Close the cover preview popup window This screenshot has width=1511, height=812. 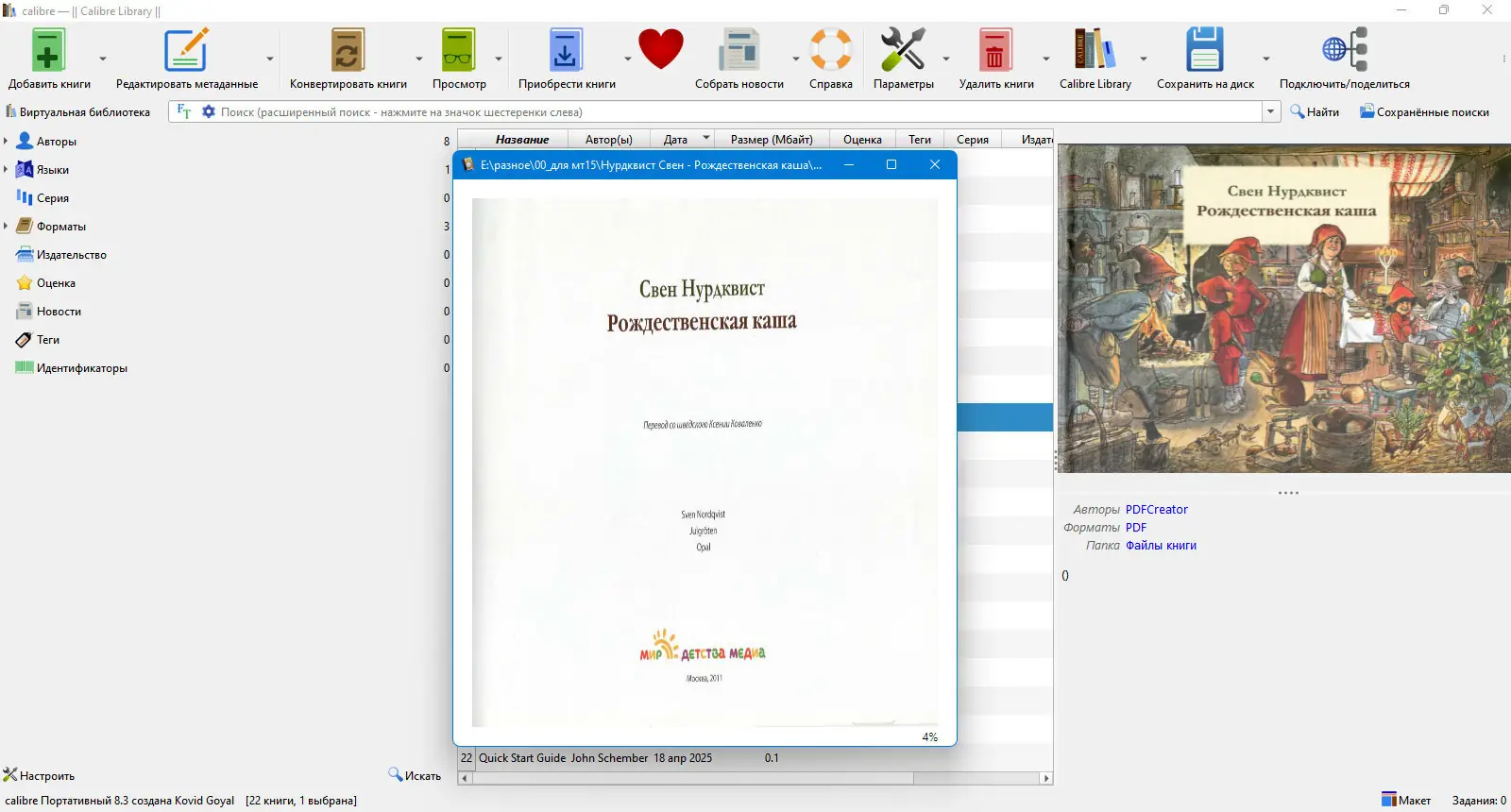tap(935, 164)
